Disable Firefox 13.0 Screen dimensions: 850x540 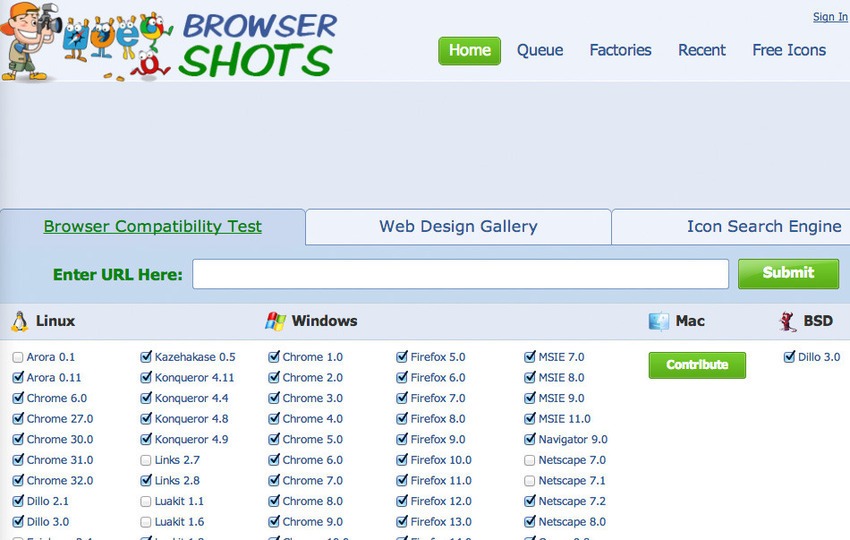pyautogui.click(x=402, y=522)
